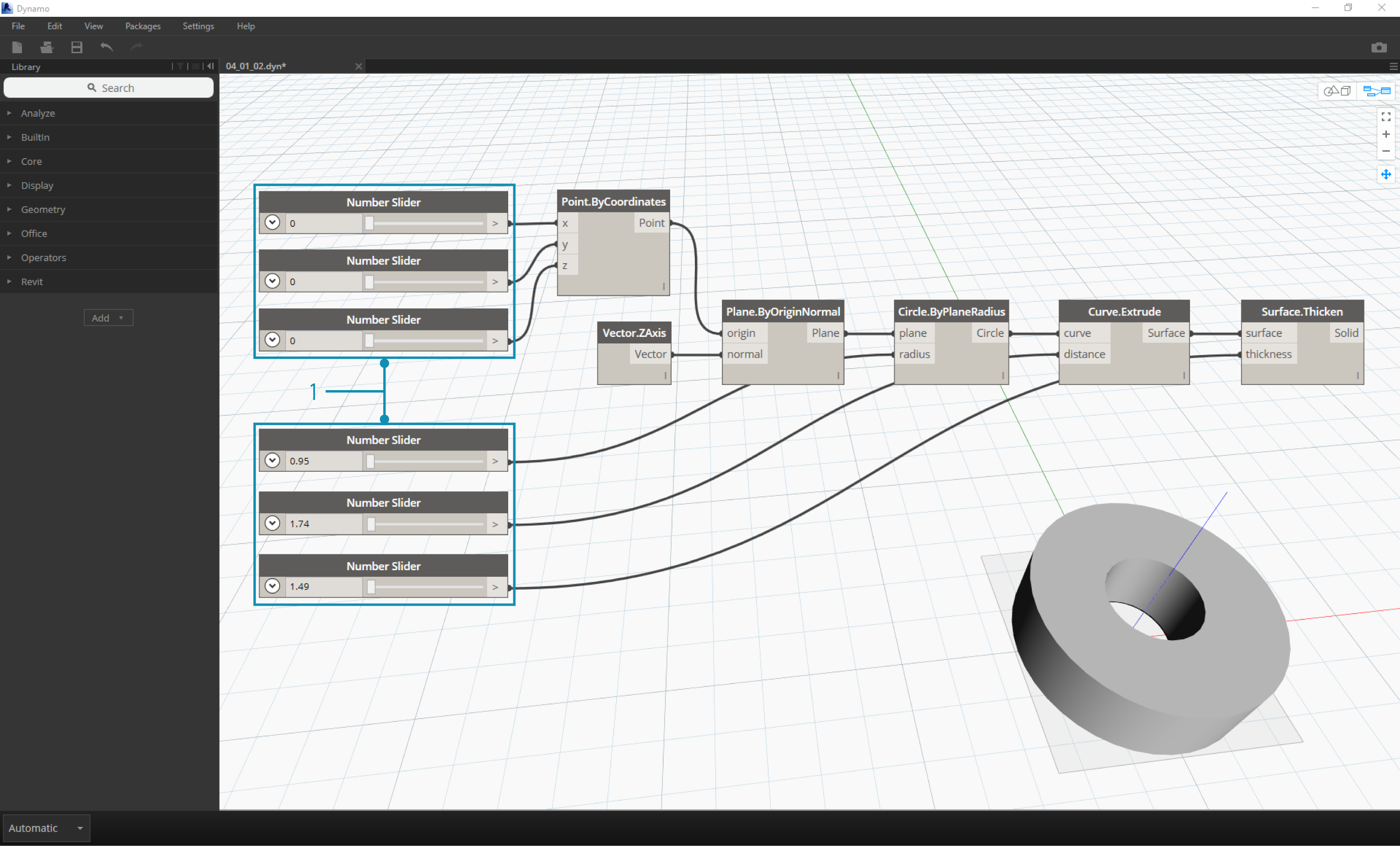This screenshot has height=846, width=1400.
Task: Activate the Pan tool icon
Action: (x=1386, y=175)
